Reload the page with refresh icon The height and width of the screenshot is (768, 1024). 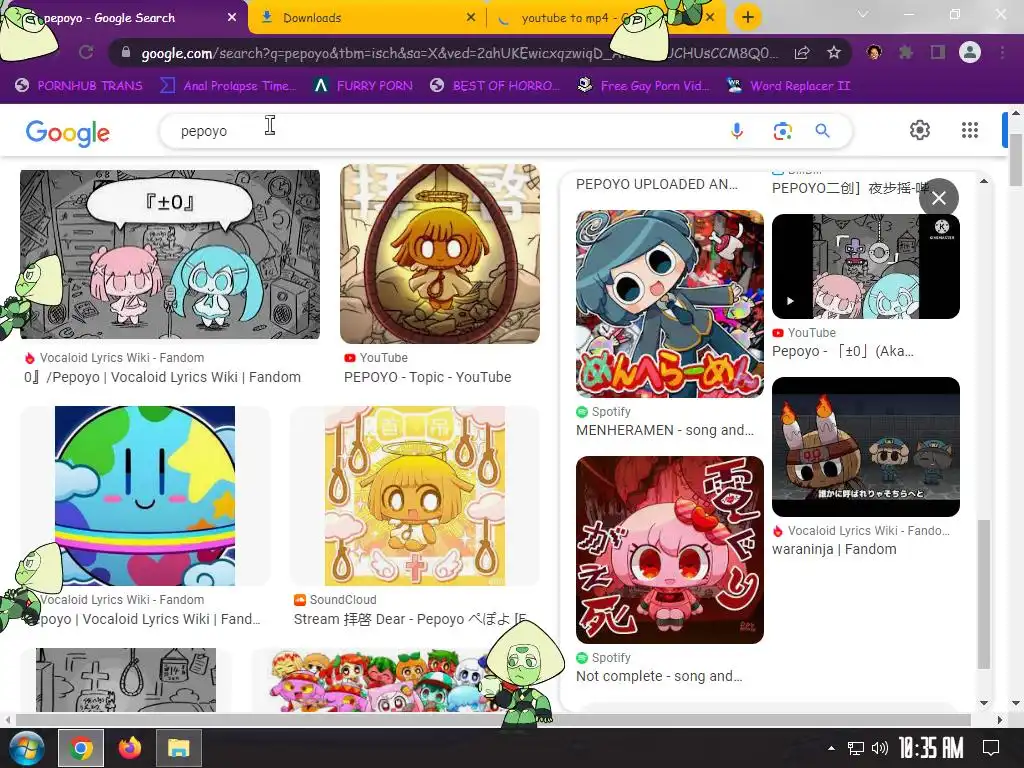(x=86, y=52)
